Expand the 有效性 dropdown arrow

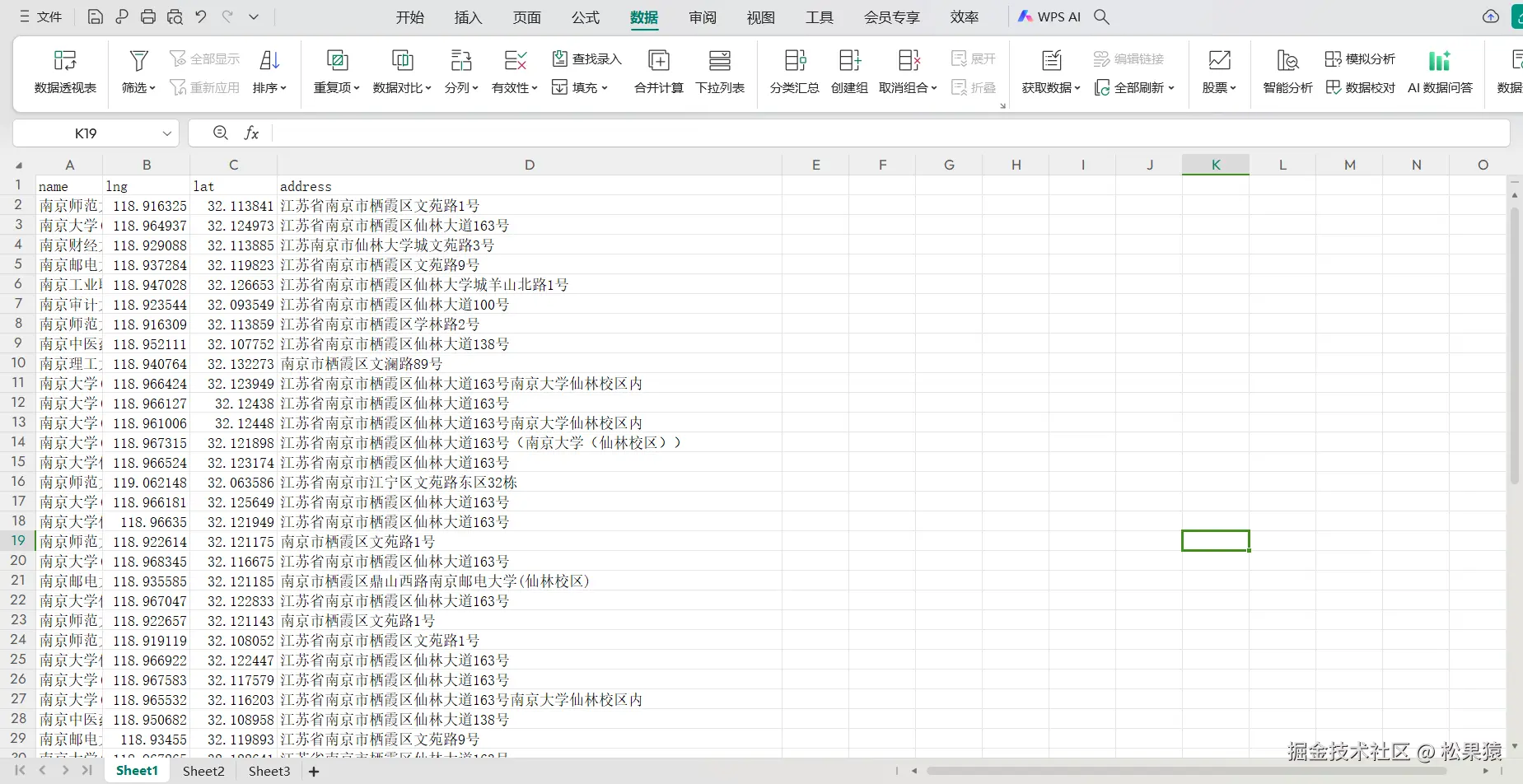(x=535, y=88)
